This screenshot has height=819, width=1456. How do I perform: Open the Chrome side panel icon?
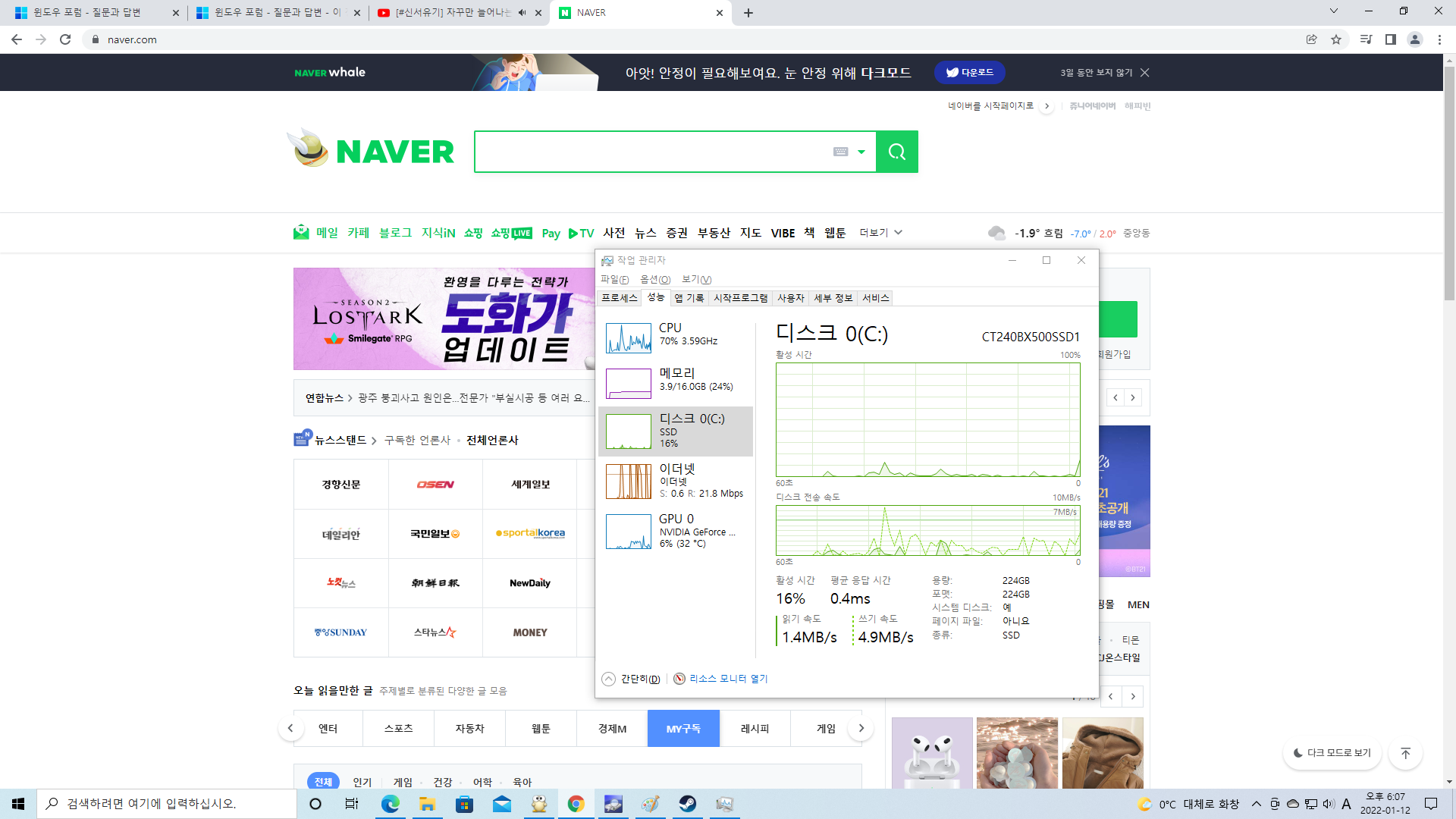[1390, 39]
